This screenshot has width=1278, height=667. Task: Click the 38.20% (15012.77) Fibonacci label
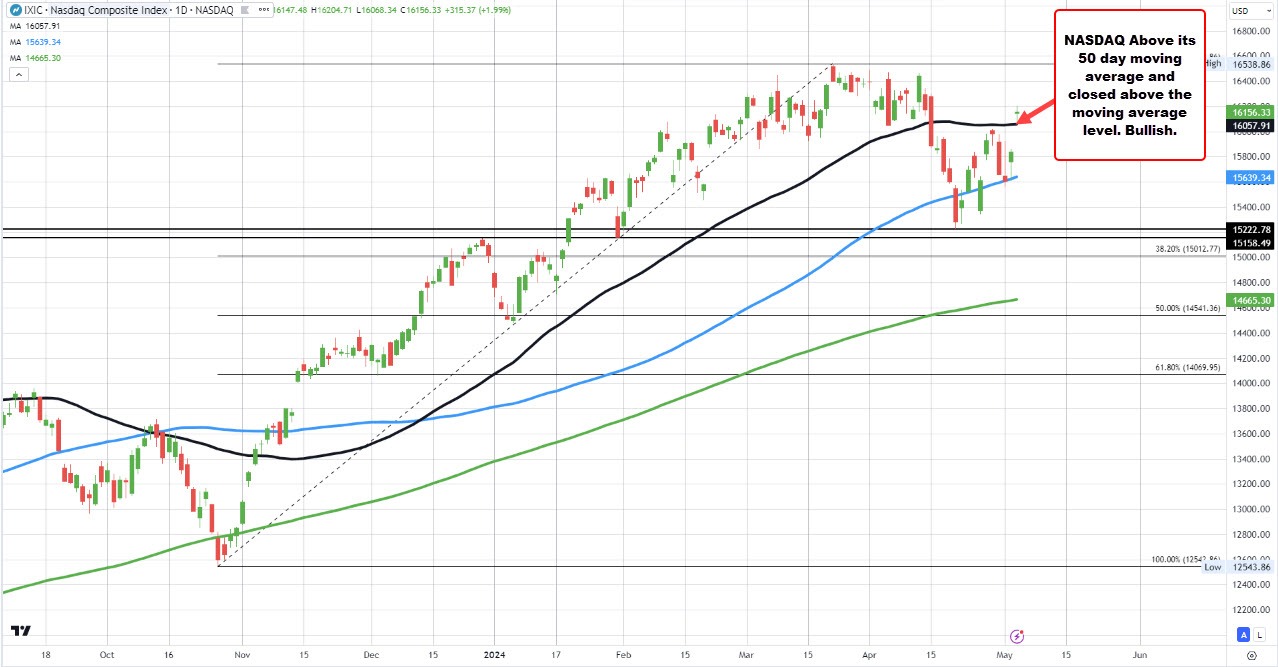(x=1187, y=249)
